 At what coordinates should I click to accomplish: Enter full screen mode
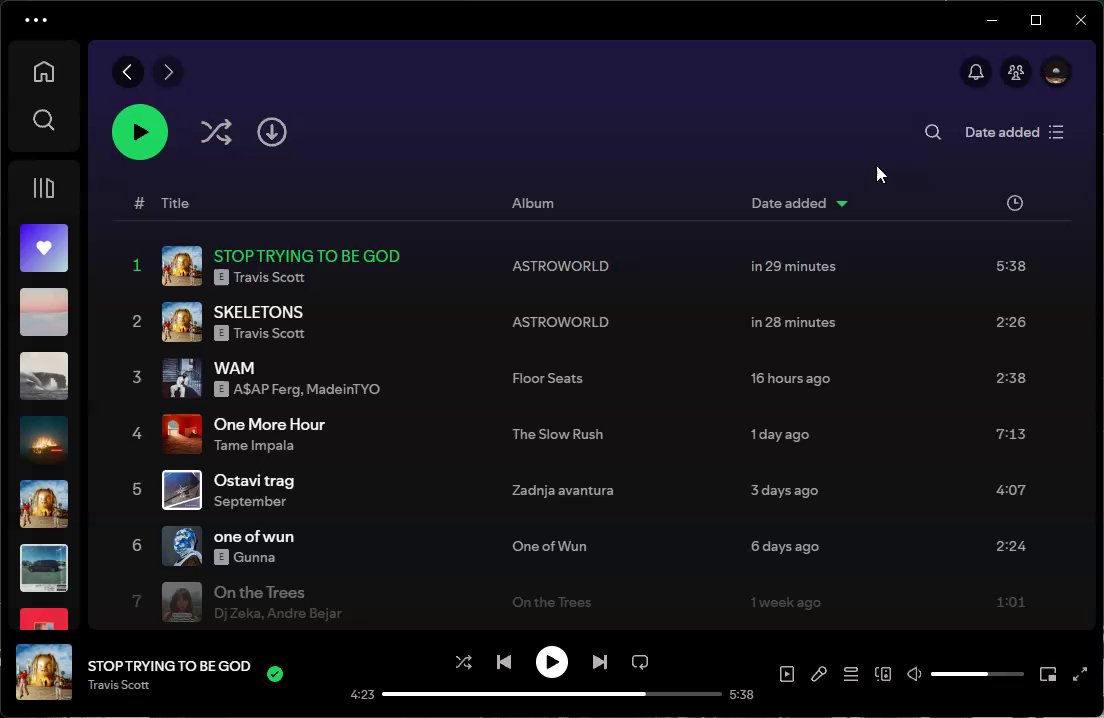(1079, 674)
